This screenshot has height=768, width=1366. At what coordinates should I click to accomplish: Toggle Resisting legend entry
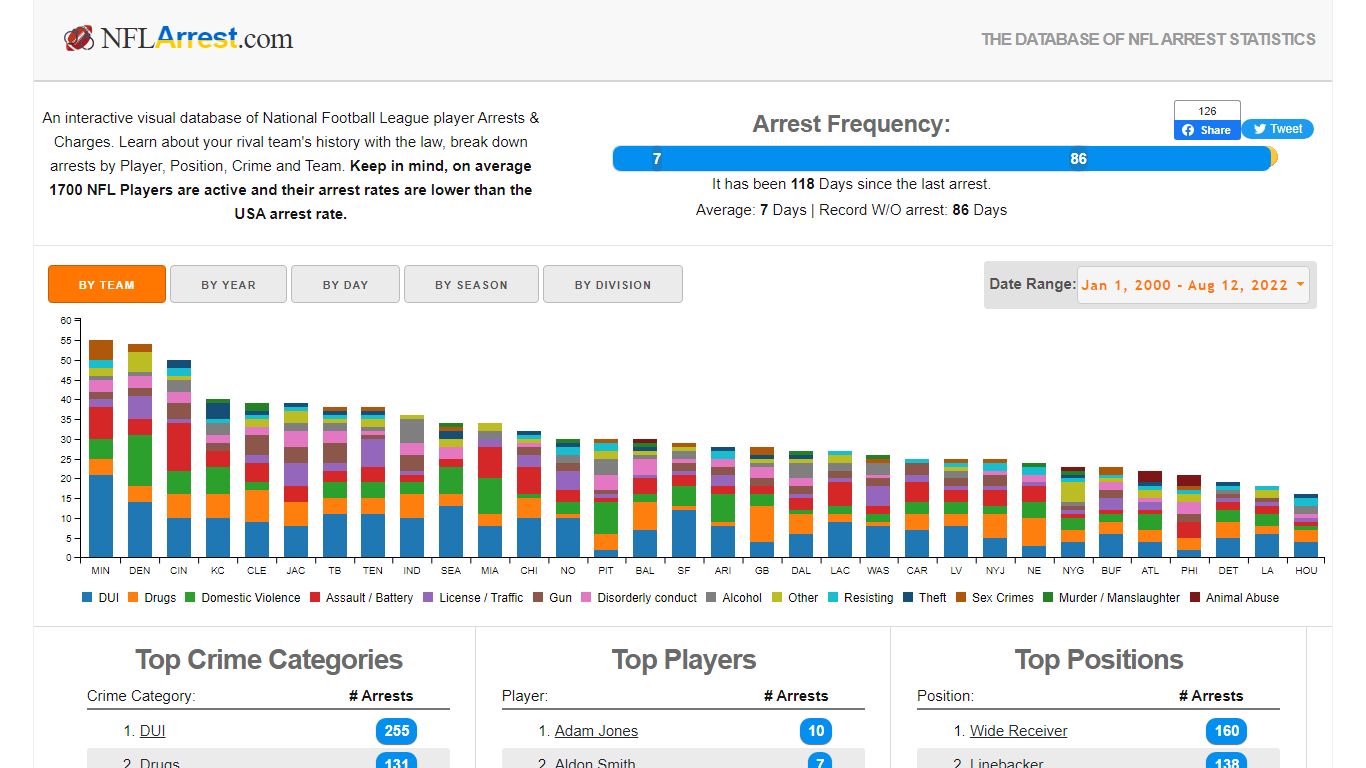click(x=861, y=598)
